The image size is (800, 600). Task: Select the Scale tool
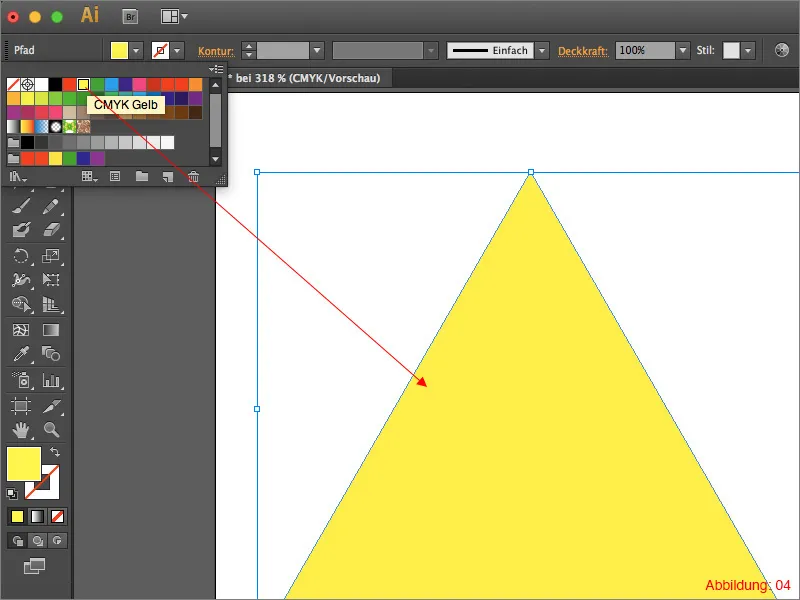pyautogui.click(x=51, y=255)
